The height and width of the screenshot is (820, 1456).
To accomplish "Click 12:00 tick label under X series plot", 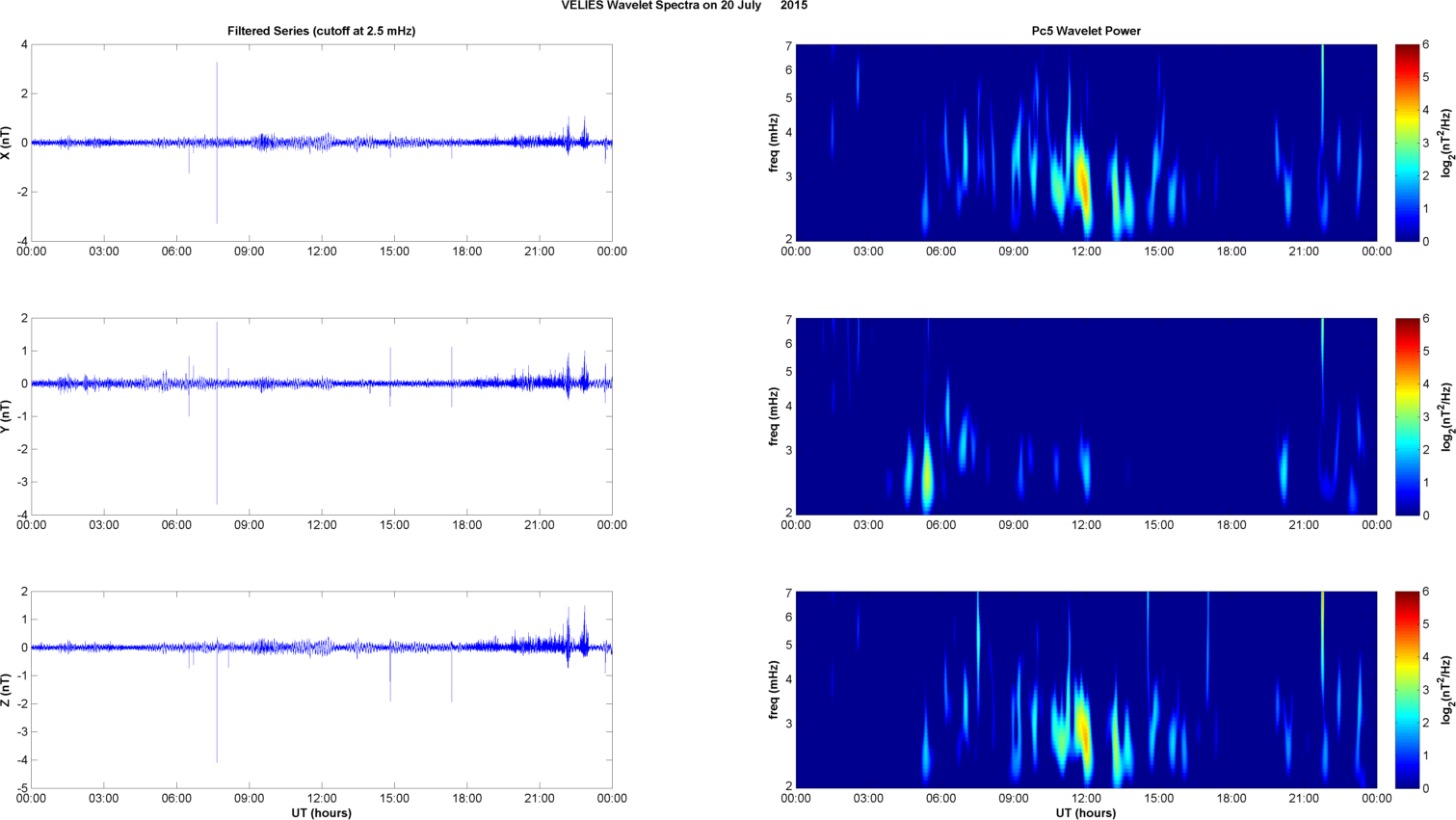I will [x=322, y=251].
